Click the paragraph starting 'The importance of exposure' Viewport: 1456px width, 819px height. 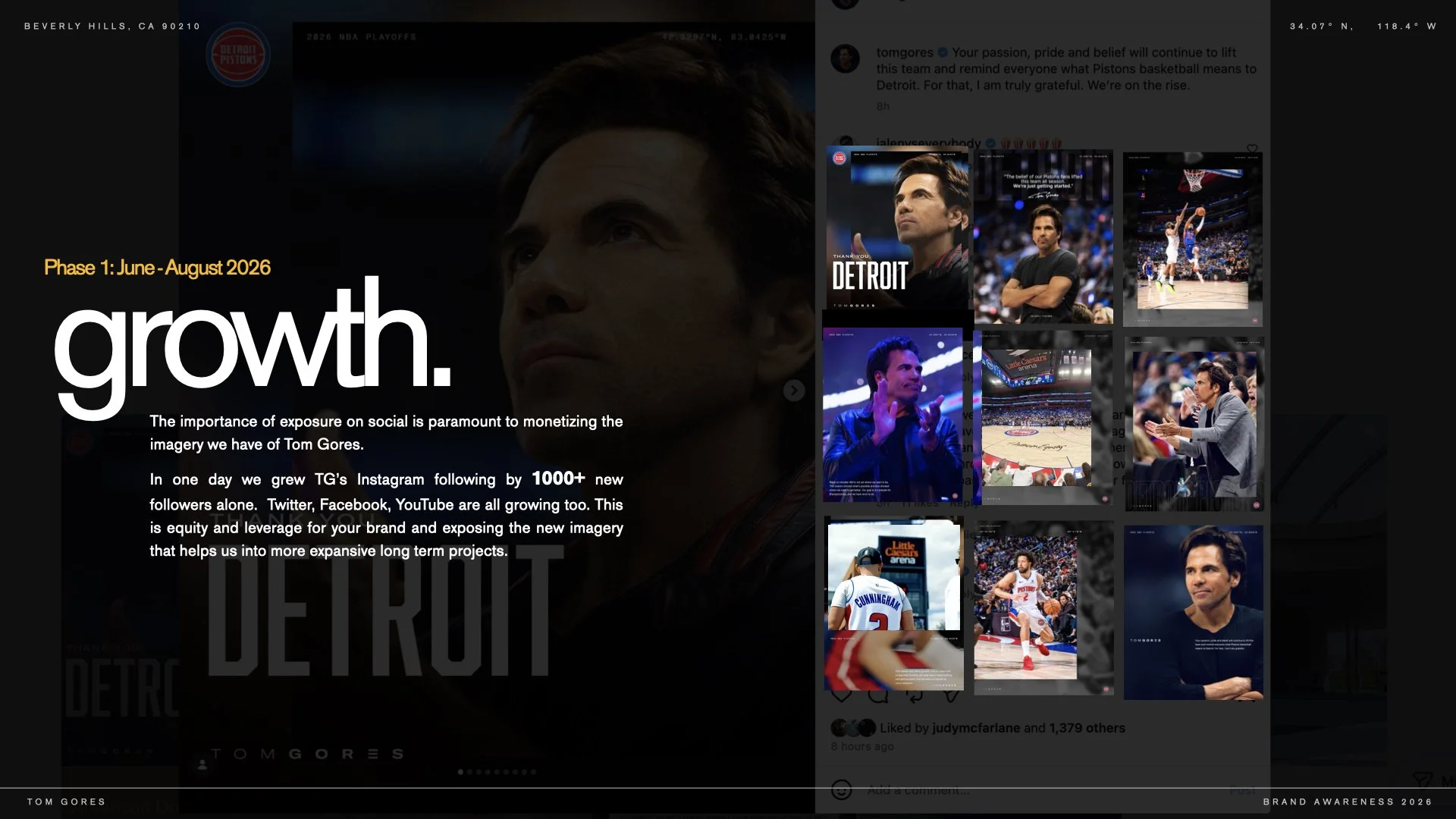(x=386, y=433)
